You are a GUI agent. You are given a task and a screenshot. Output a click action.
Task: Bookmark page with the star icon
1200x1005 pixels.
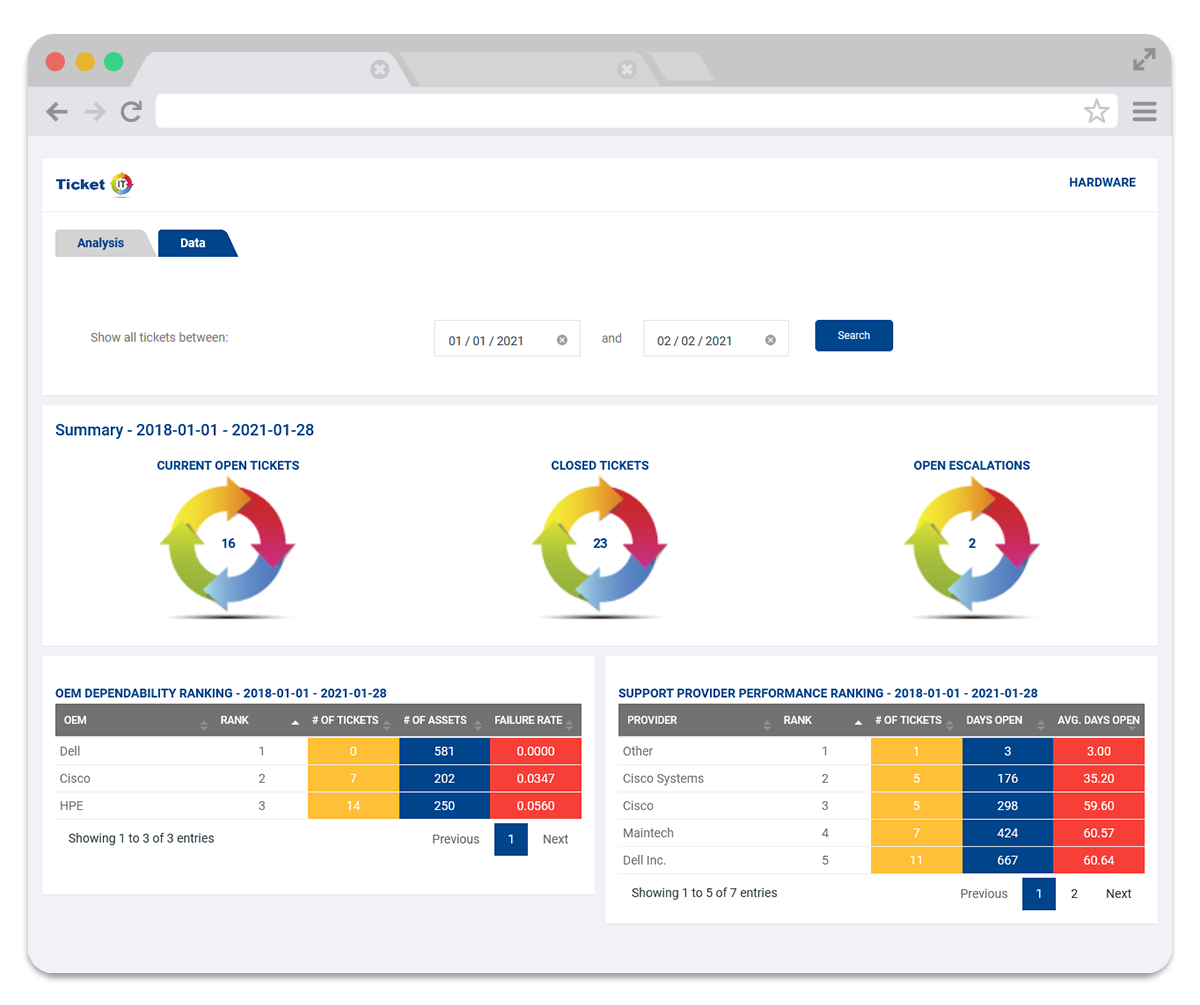[x=1096, y=112]
